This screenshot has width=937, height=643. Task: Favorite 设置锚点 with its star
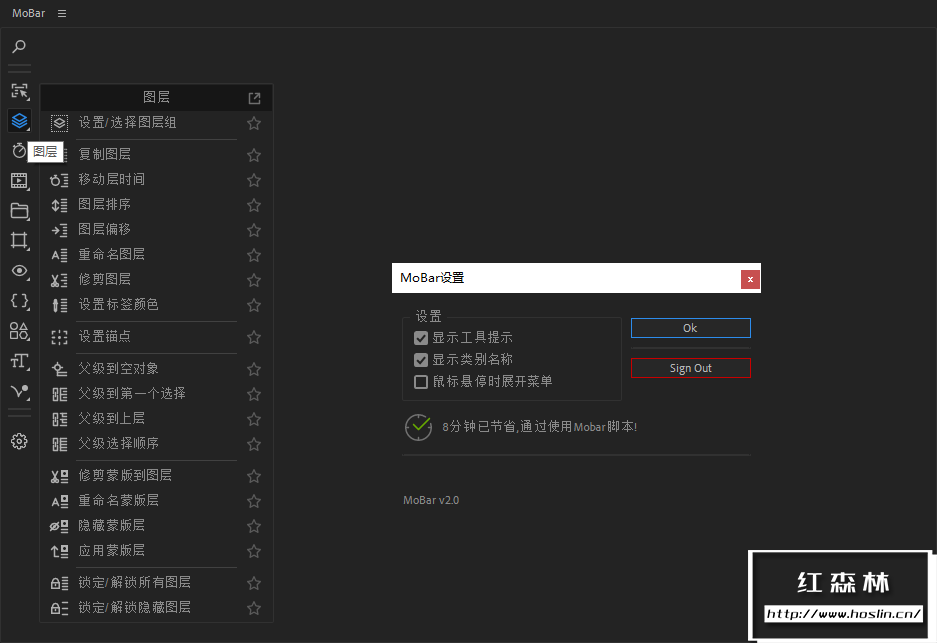click(x=254, y=337)
